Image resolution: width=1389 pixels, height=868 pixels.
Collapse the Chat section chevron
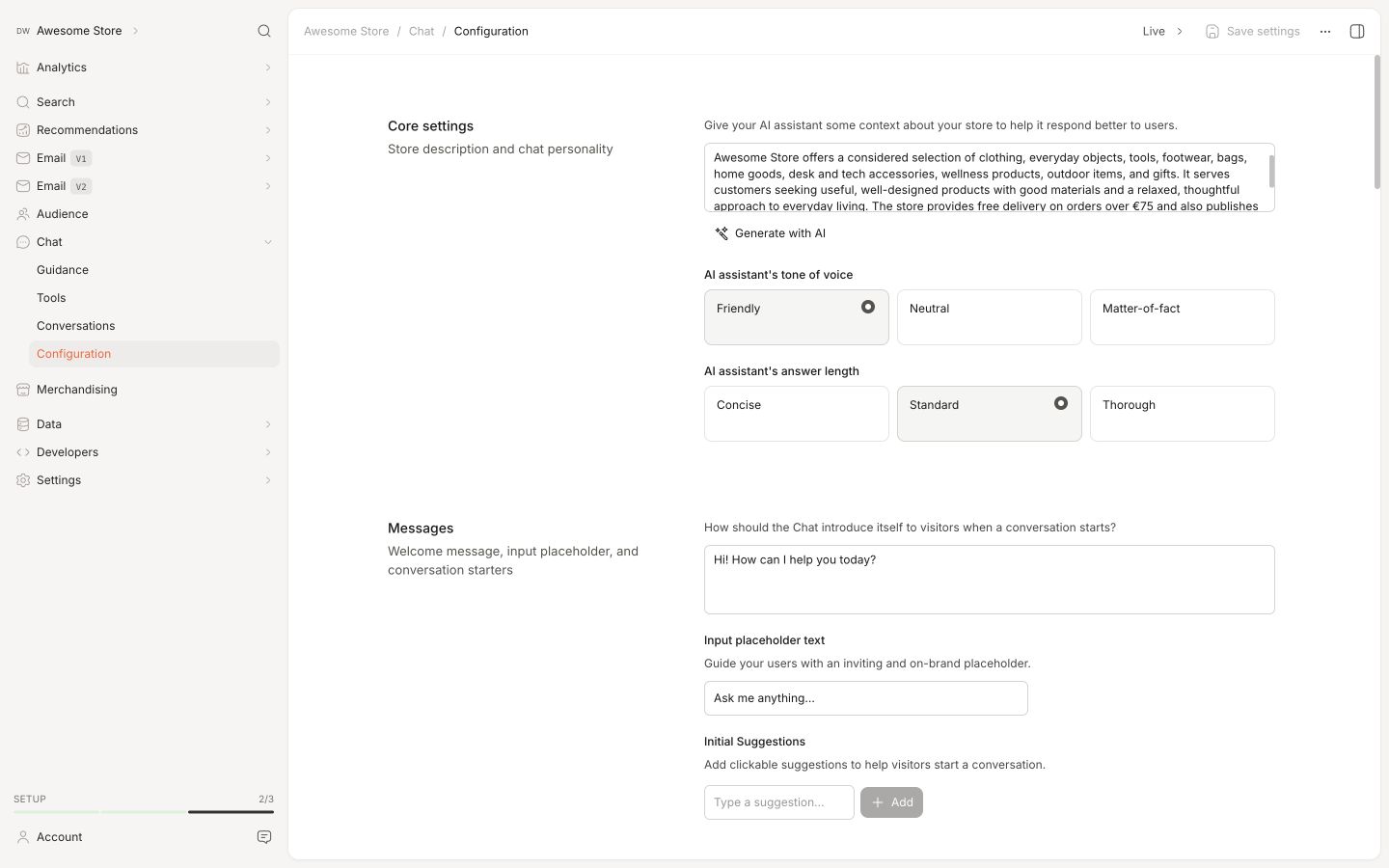point(268,242)
